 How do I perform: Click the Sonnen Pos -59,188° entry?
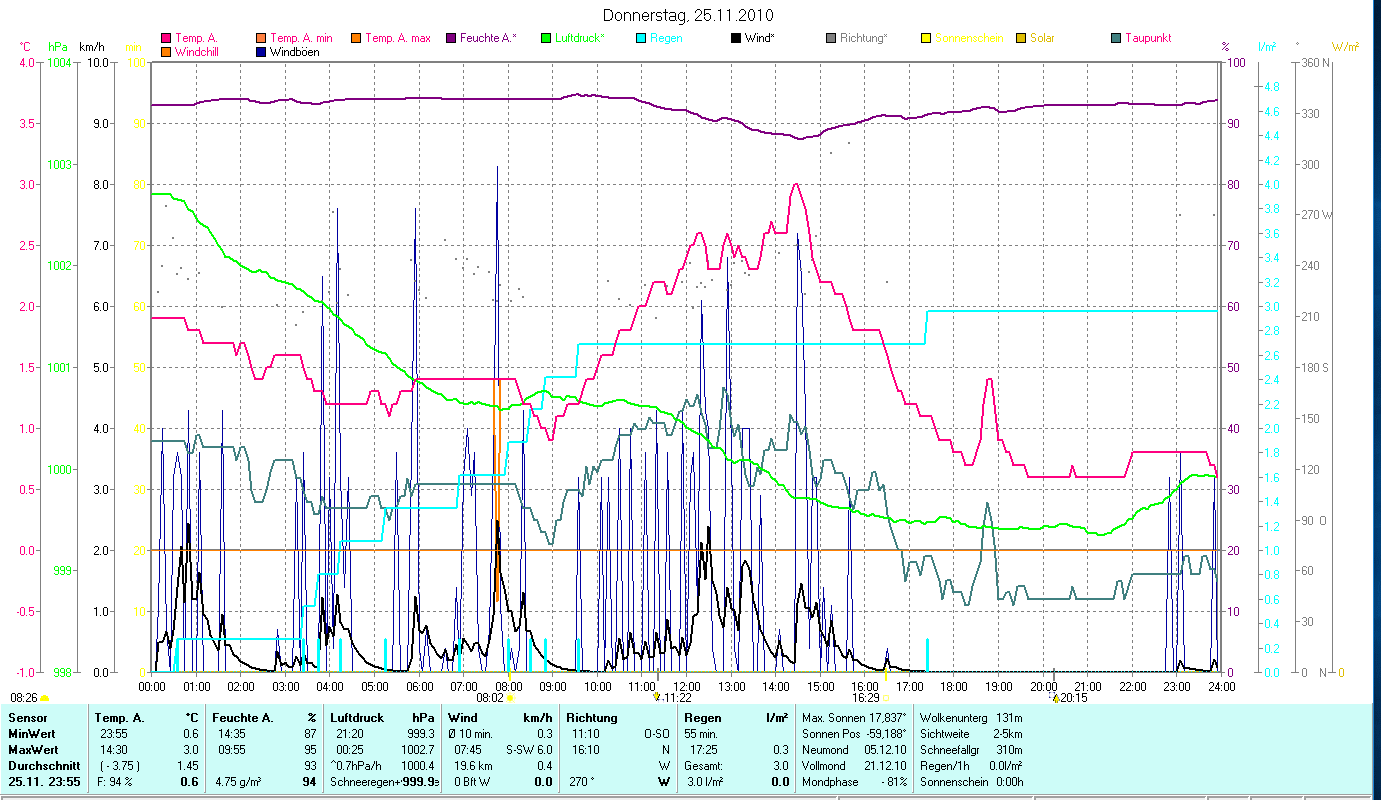coord(854,734)
